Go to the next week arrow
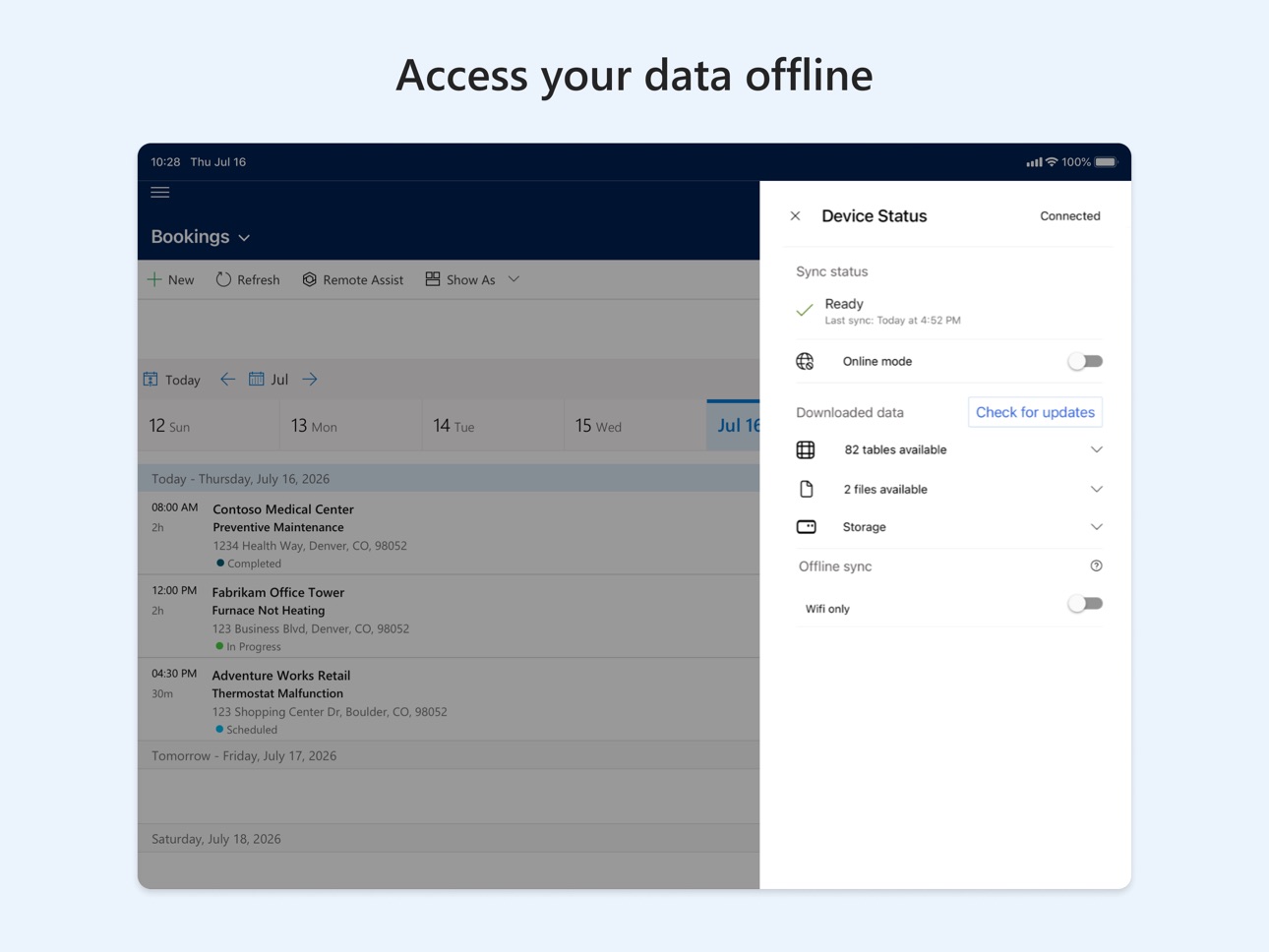 tap(310, 379)
